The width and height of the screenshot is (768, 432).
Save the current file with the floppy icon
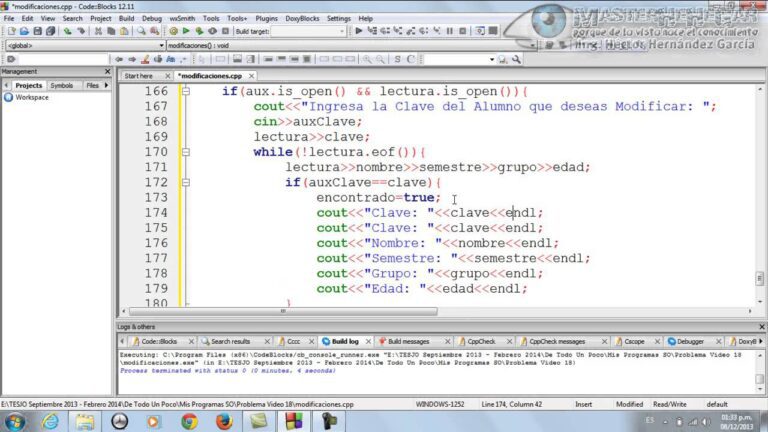click(37, 31)
